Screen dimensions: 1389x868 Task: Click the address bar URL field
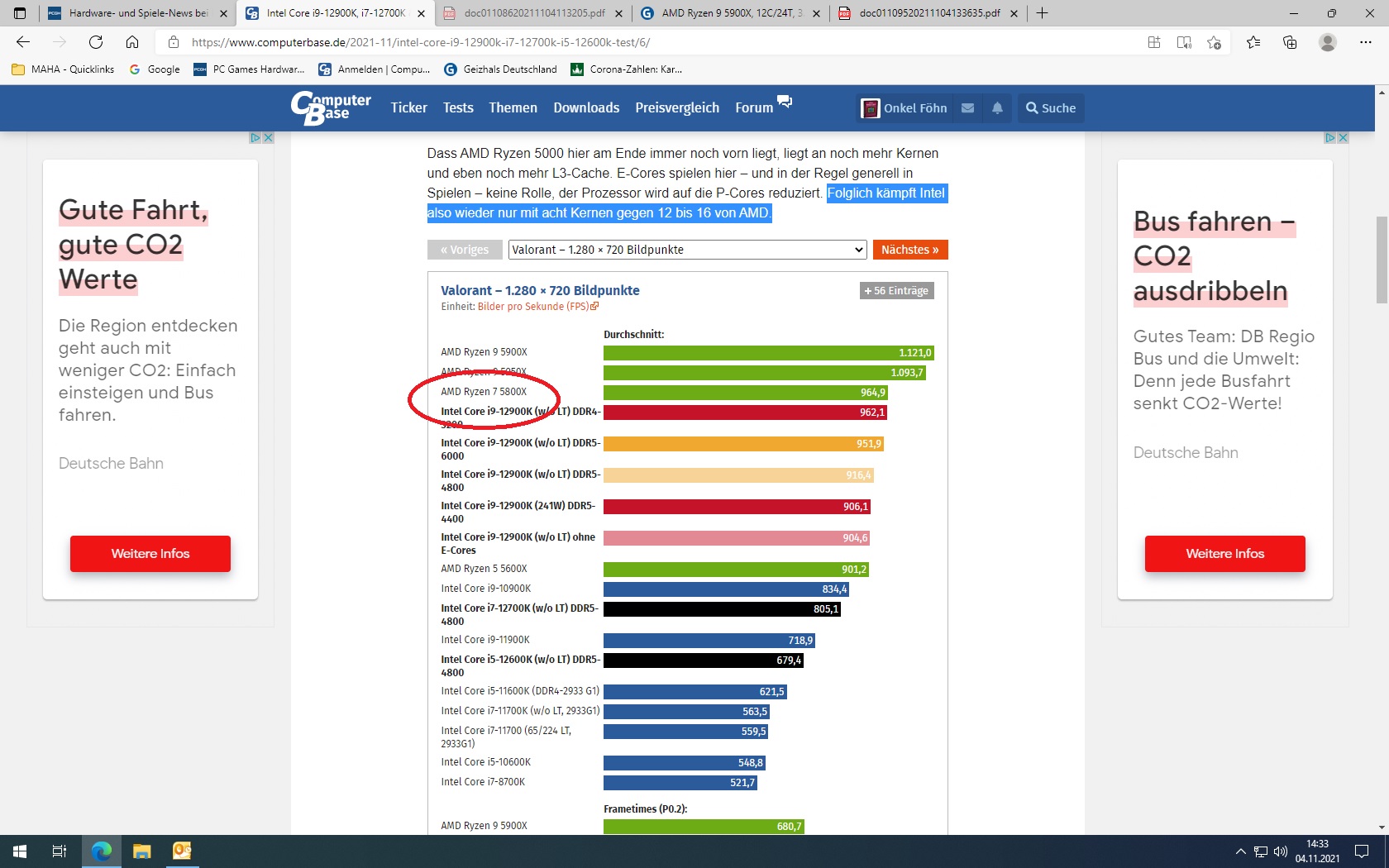645,42
